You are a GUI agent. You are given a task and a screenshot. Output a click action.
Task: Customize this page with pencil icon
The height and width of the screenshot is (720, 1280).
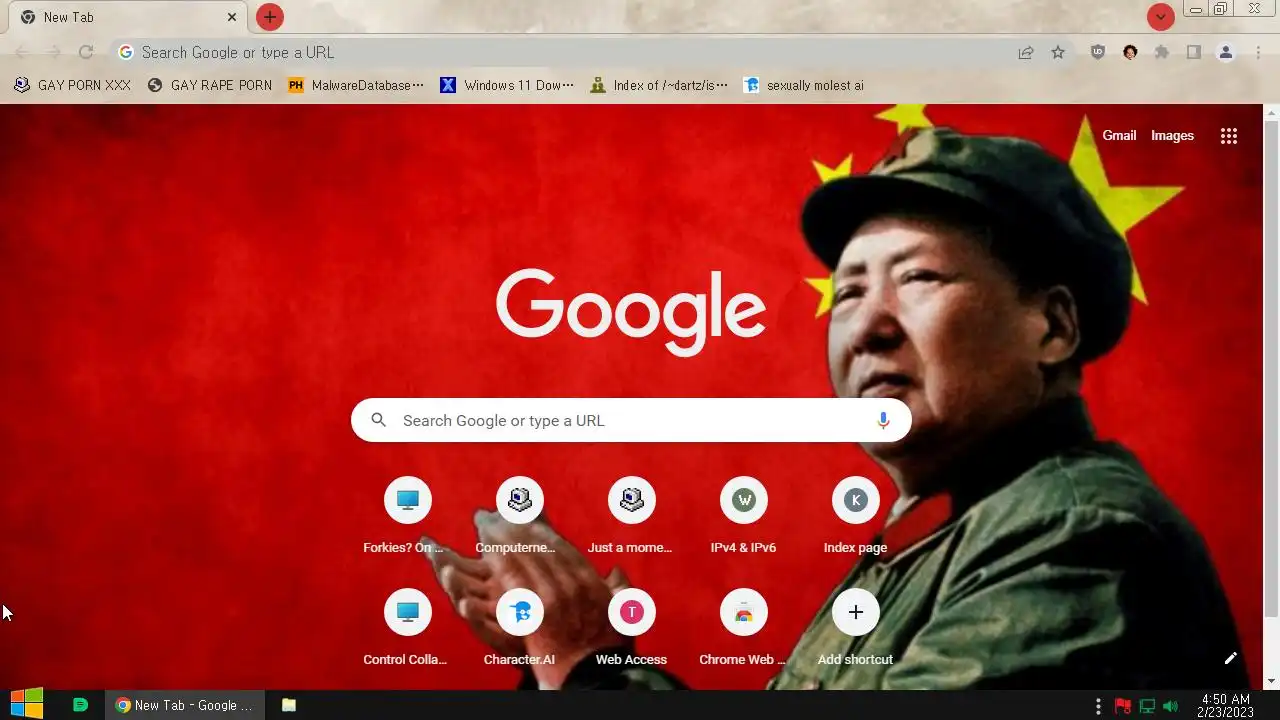pyautogui.click(x=1231, y=657)
